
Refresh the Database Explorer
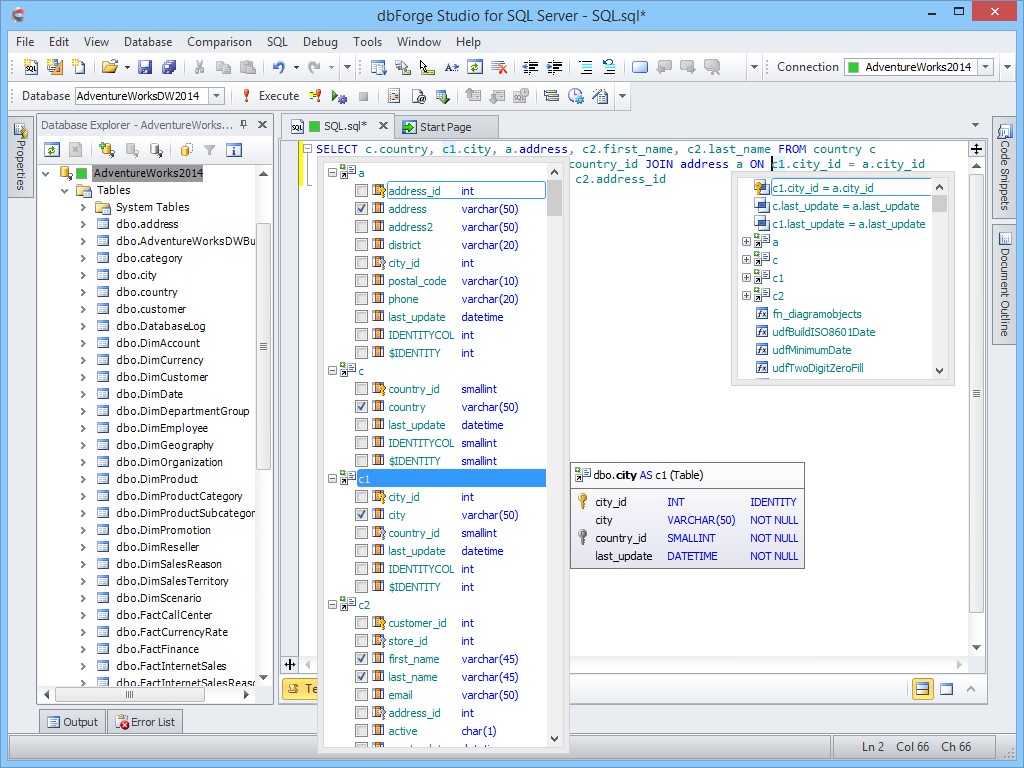52,150
